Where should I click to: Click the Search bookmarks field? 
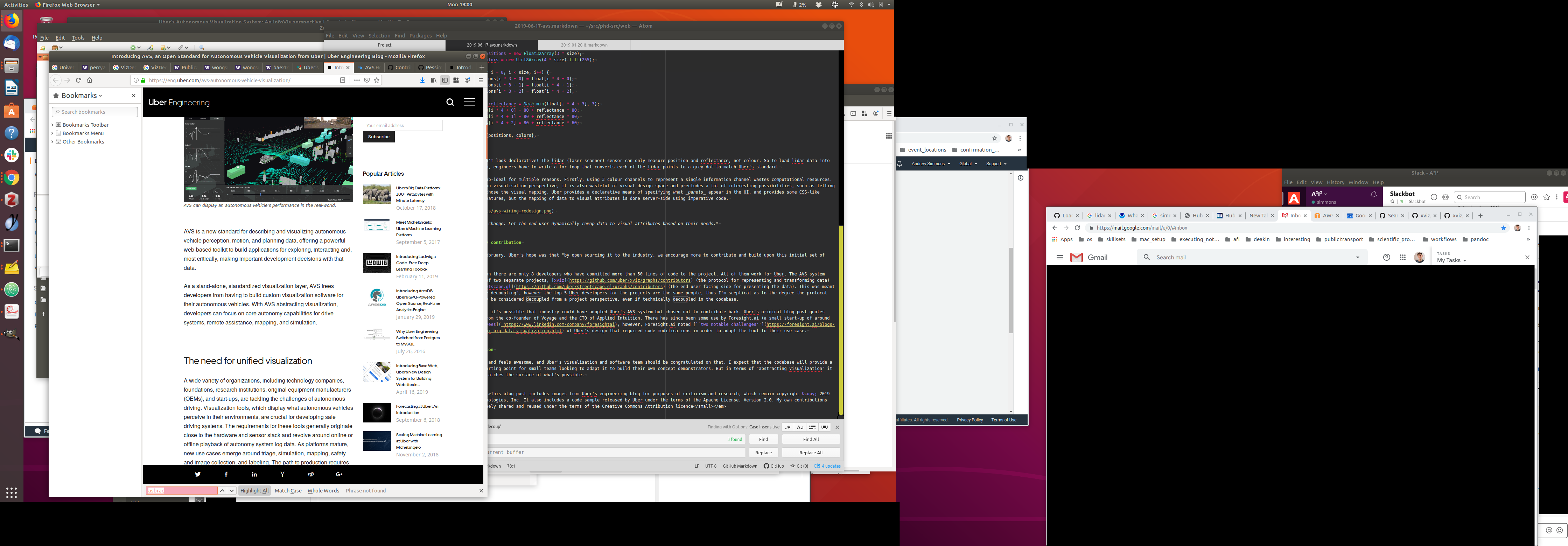point(95,112)
